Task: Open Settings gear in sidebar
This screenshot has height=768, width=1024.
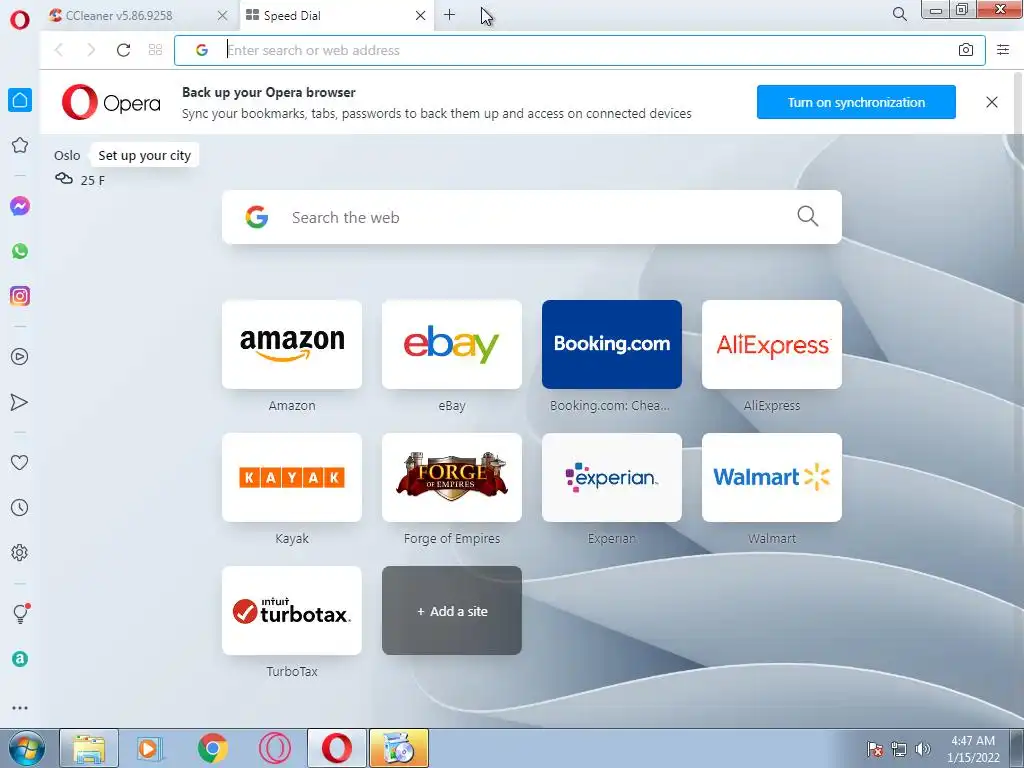Action: [x=20, y=552]
